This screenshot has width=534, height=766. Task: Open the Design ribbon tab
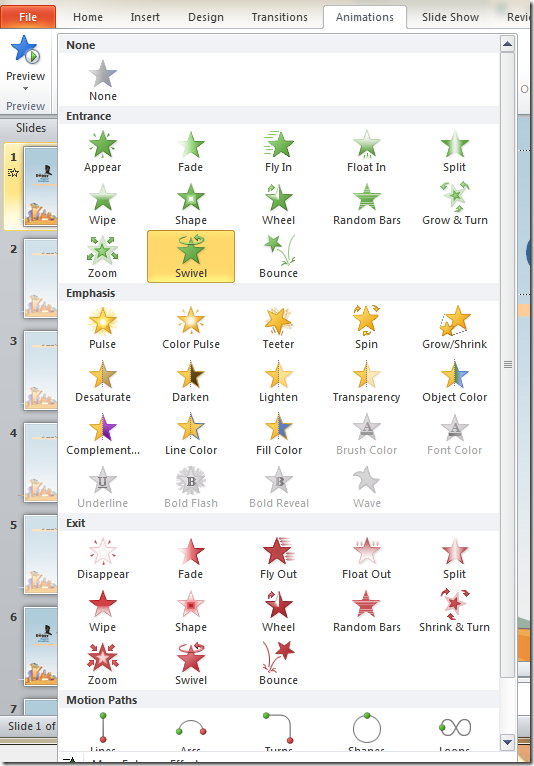[206, 17]
